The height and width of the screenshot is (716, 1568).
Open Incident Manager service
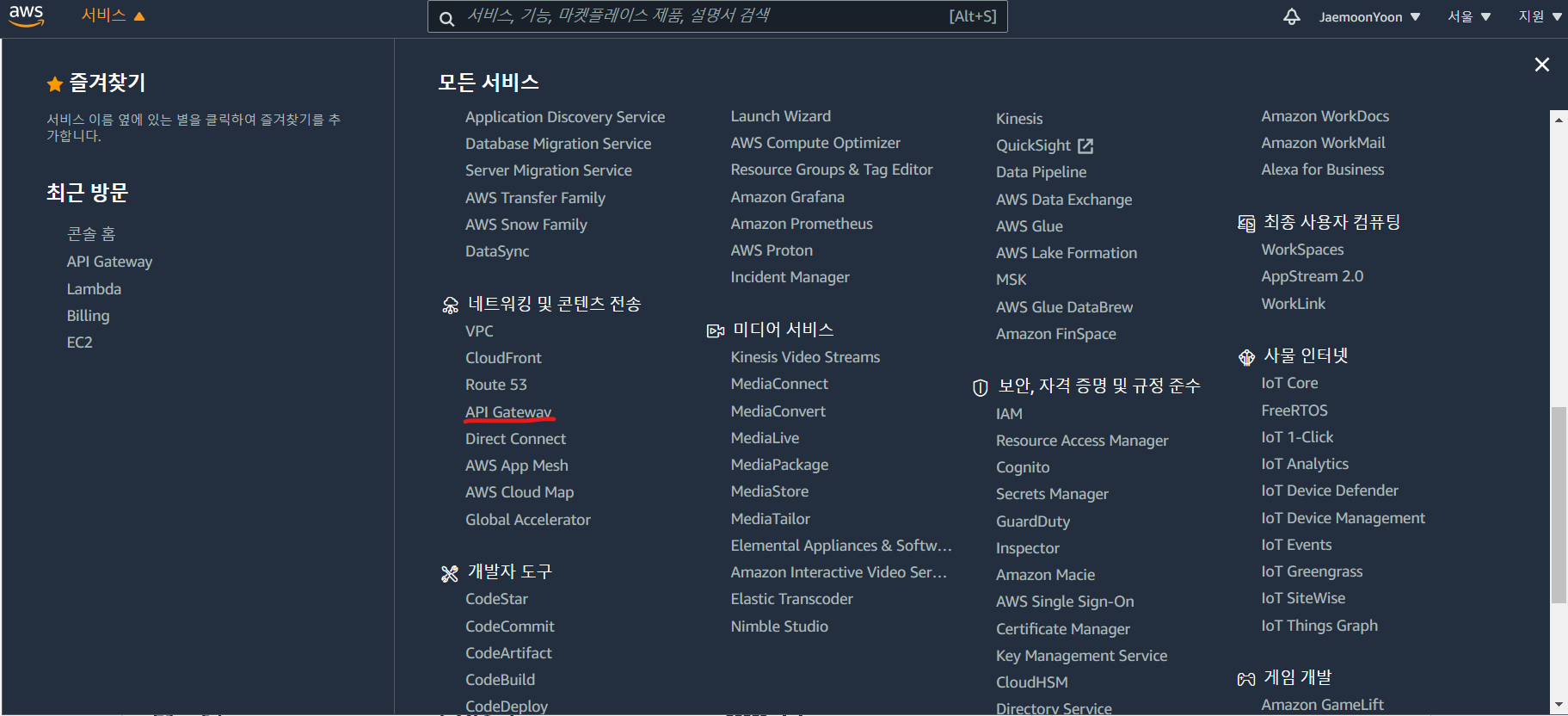tap(790, 277)
